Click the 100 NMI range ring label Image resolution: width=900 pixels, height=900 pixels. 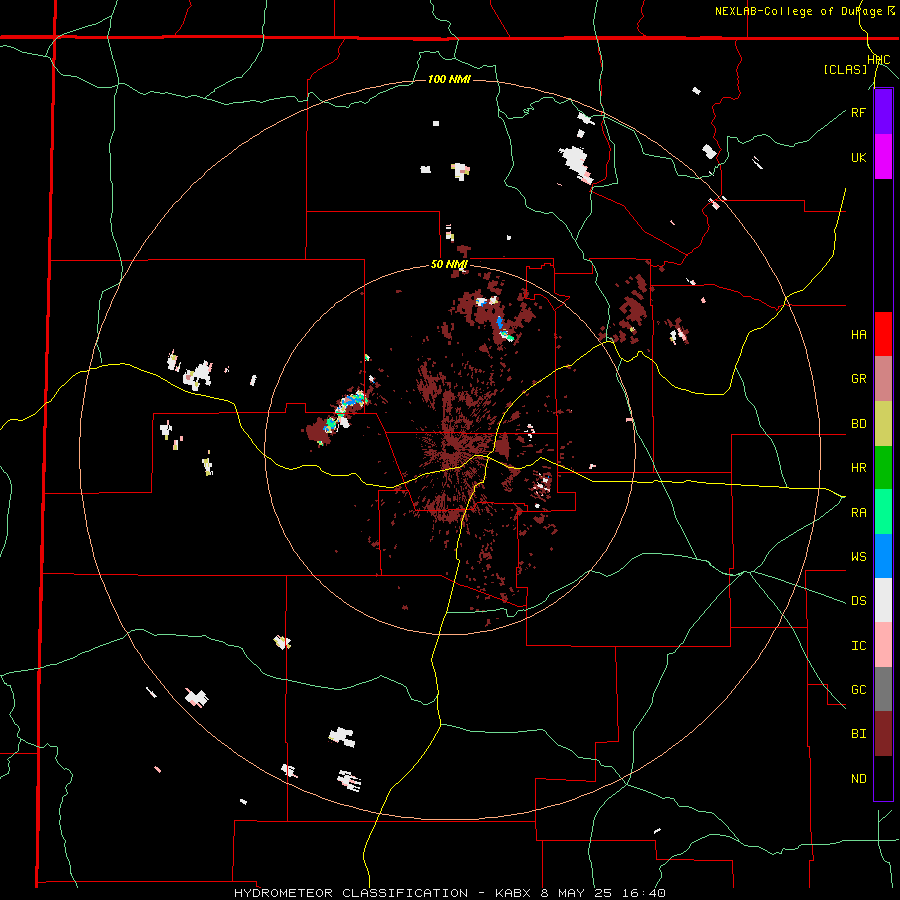(x=449, y=79)
